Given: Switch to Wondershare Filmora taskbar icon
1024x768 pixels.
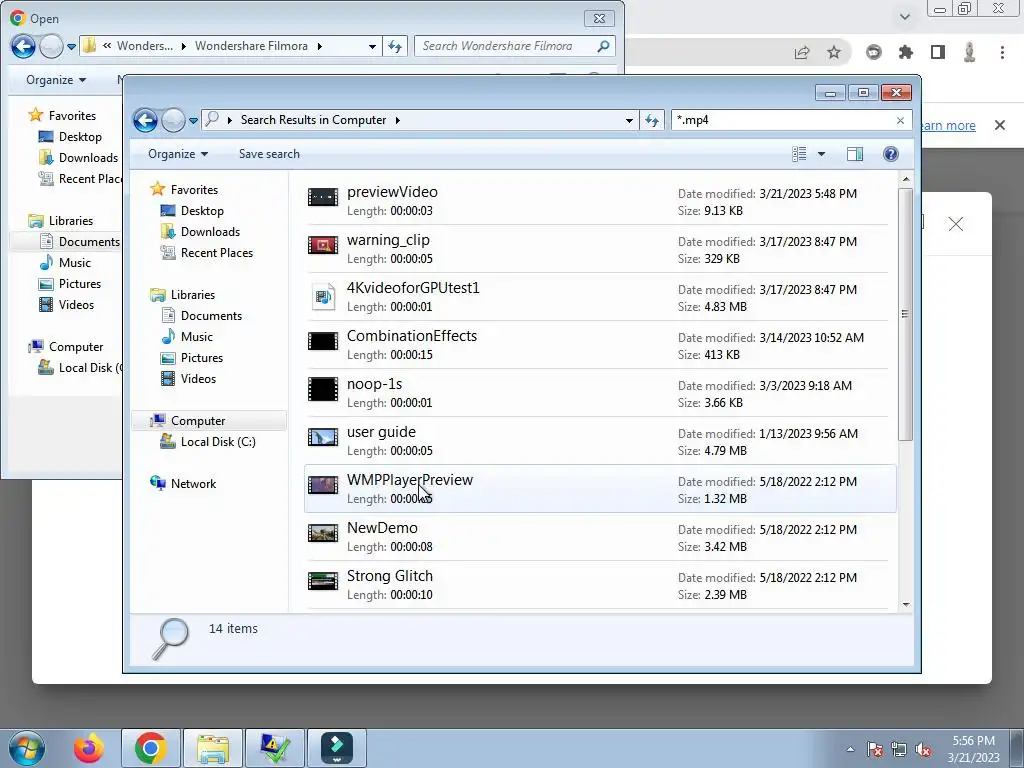Looking at the screenshot, I should 337,748.
